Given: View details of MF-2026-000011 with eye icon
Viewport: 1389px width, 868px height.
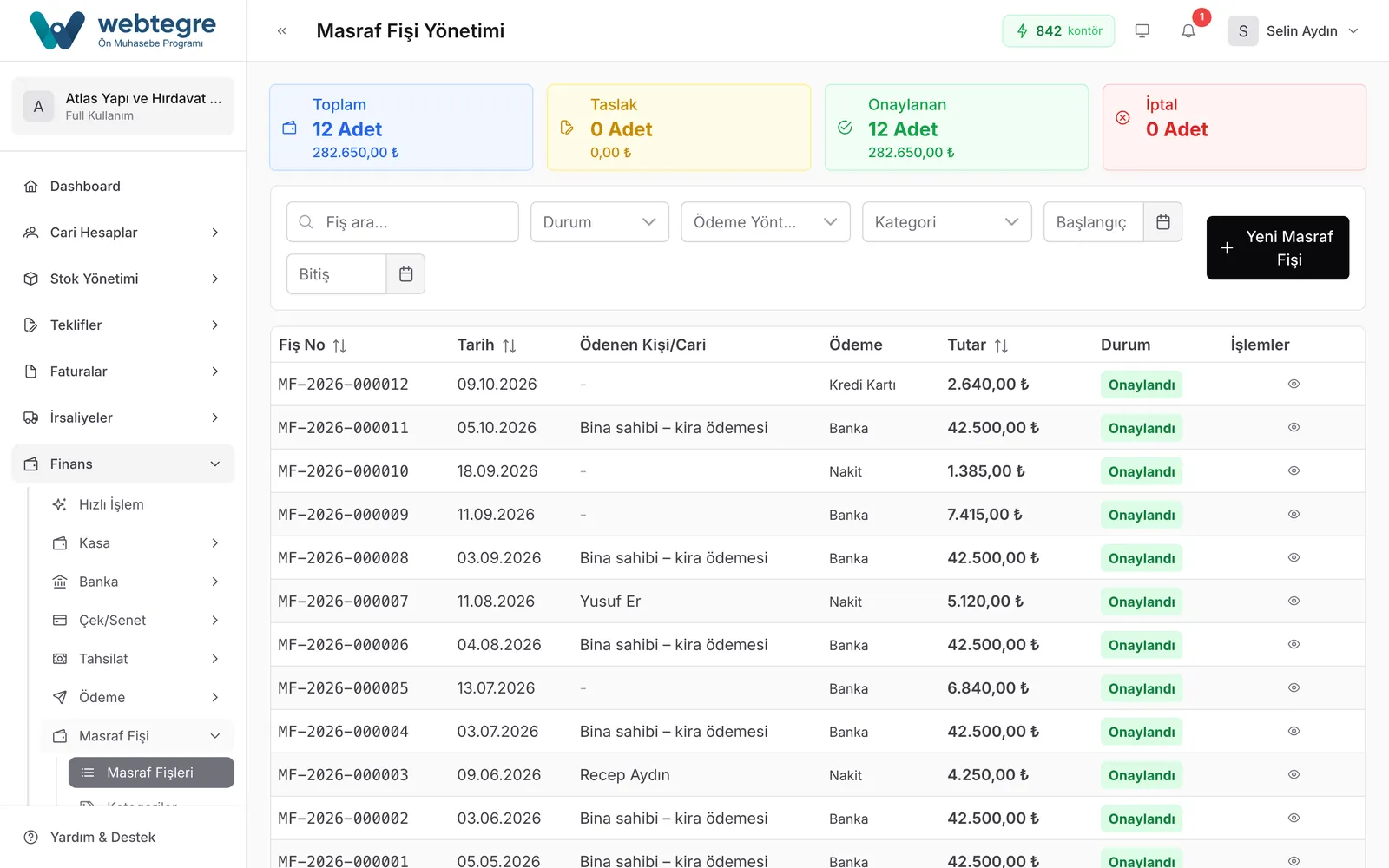Looking at the screenshot, I should pos(1294,427).
